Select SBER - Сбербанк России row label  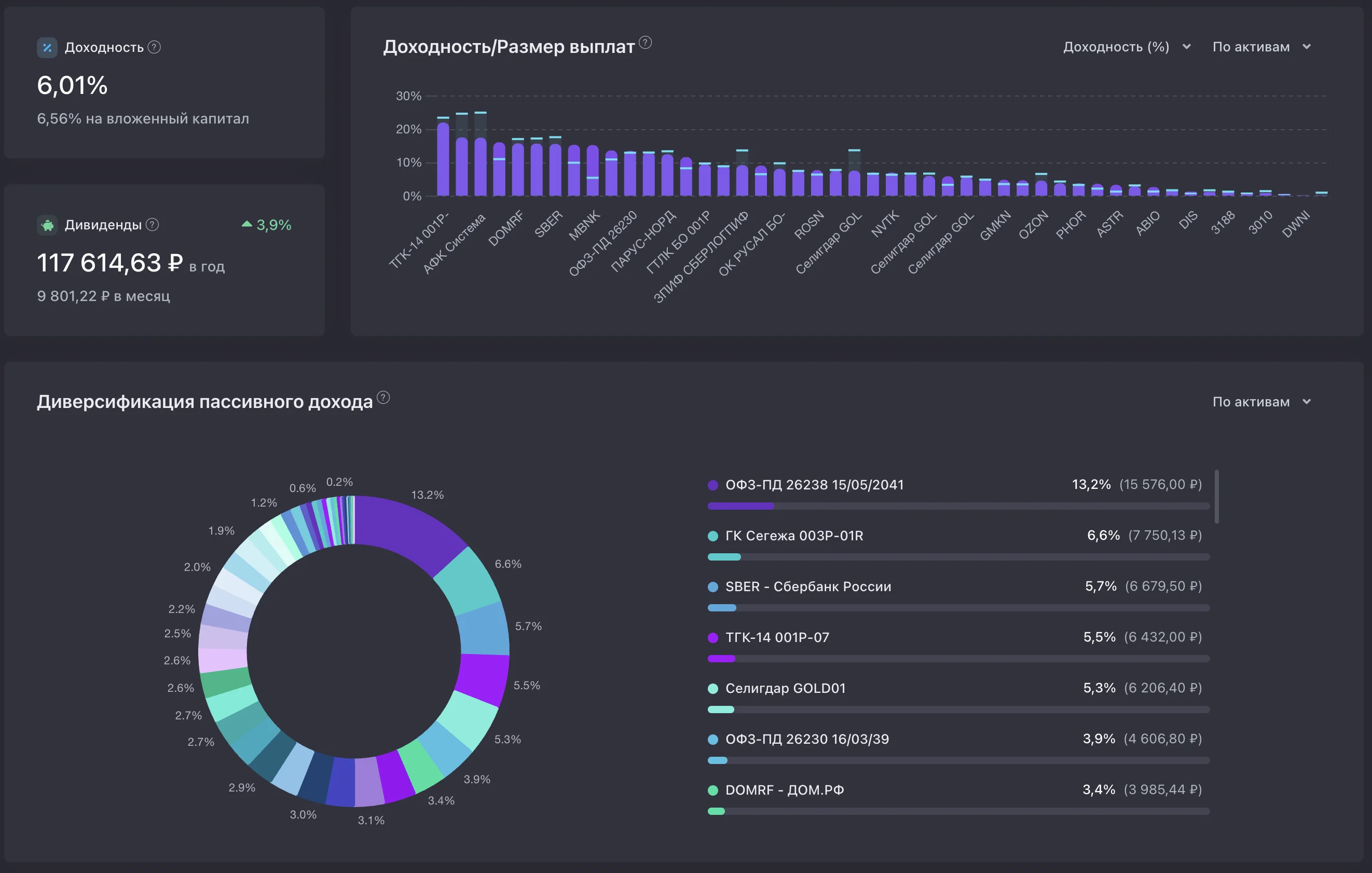[808, 586]
